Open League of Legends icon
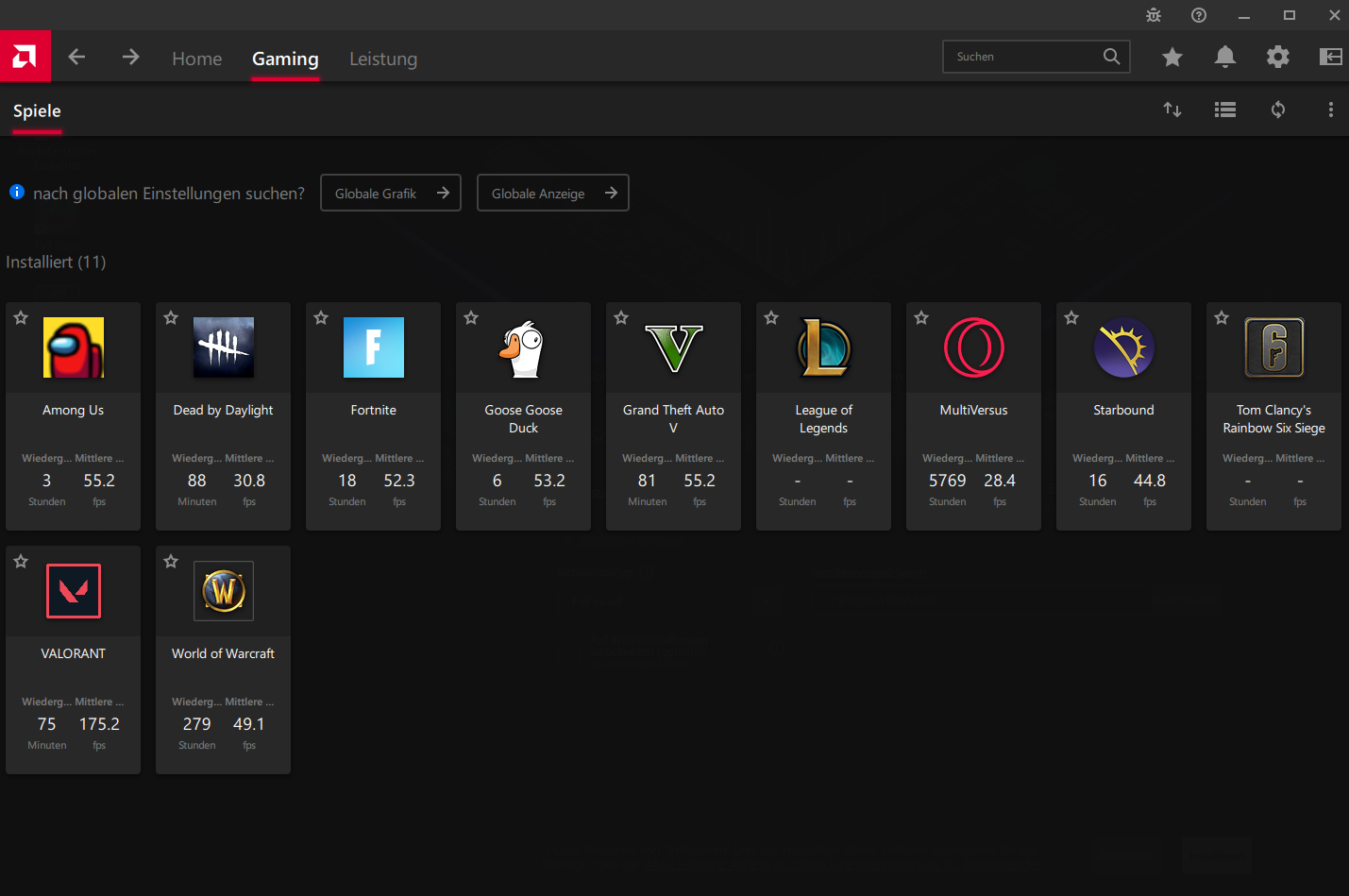Image resolution: width=1349 pixels, height=896 pixels. click(824, 347)
